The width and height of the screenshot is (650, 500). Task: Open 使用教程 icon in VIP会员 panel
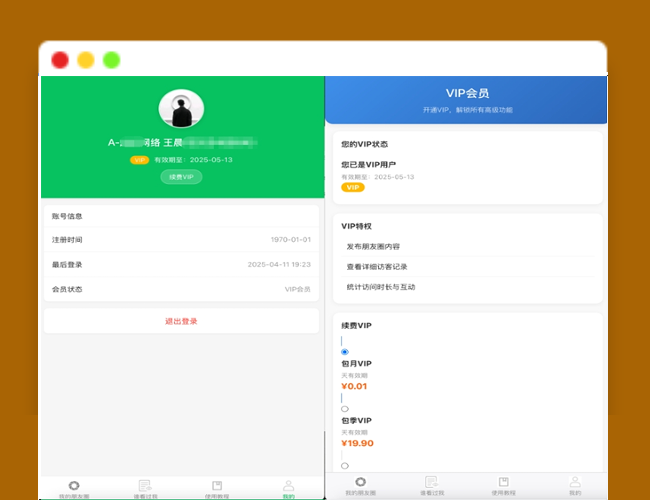point(503,482)
